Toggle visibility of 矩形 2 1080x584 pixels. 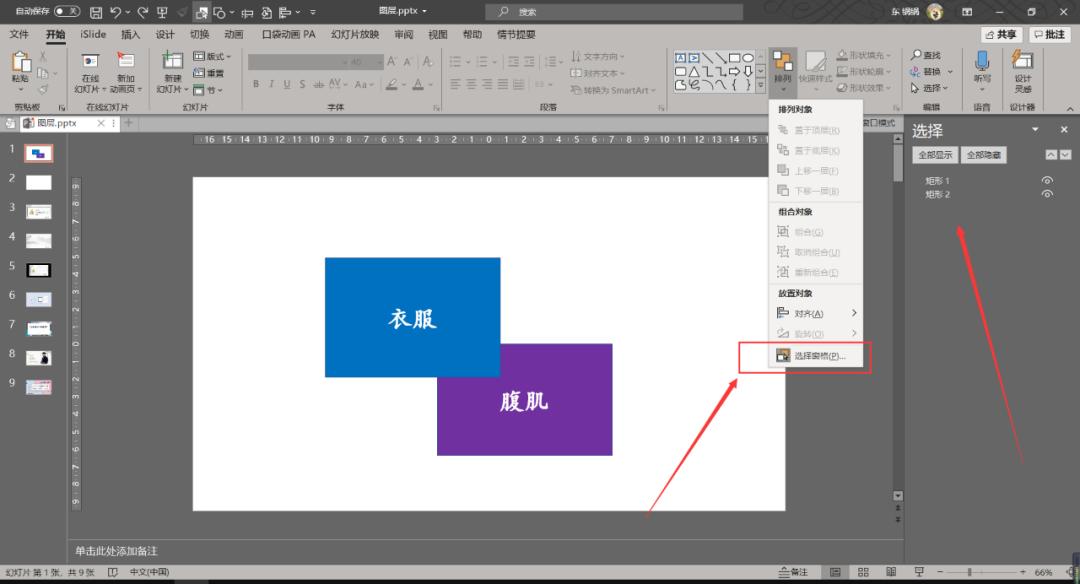click(x=1047, y=194)
